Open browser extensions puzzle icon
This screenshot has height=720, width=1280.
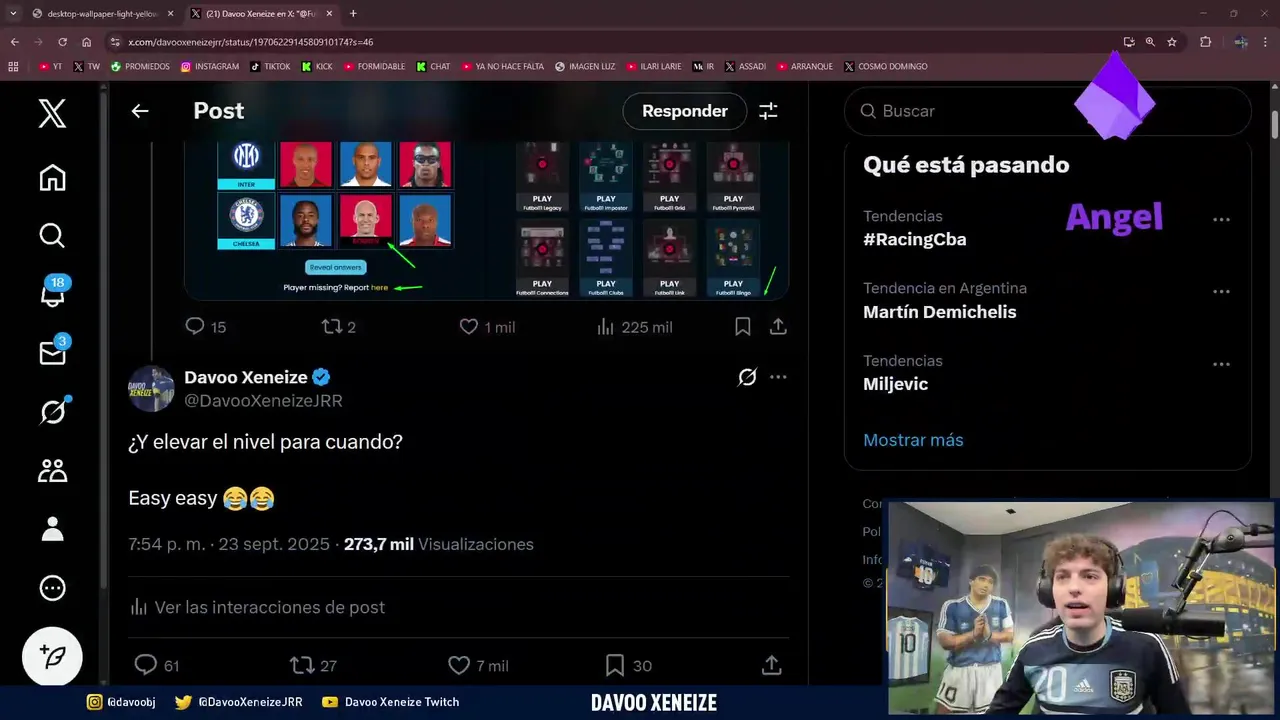[1205, 42]
